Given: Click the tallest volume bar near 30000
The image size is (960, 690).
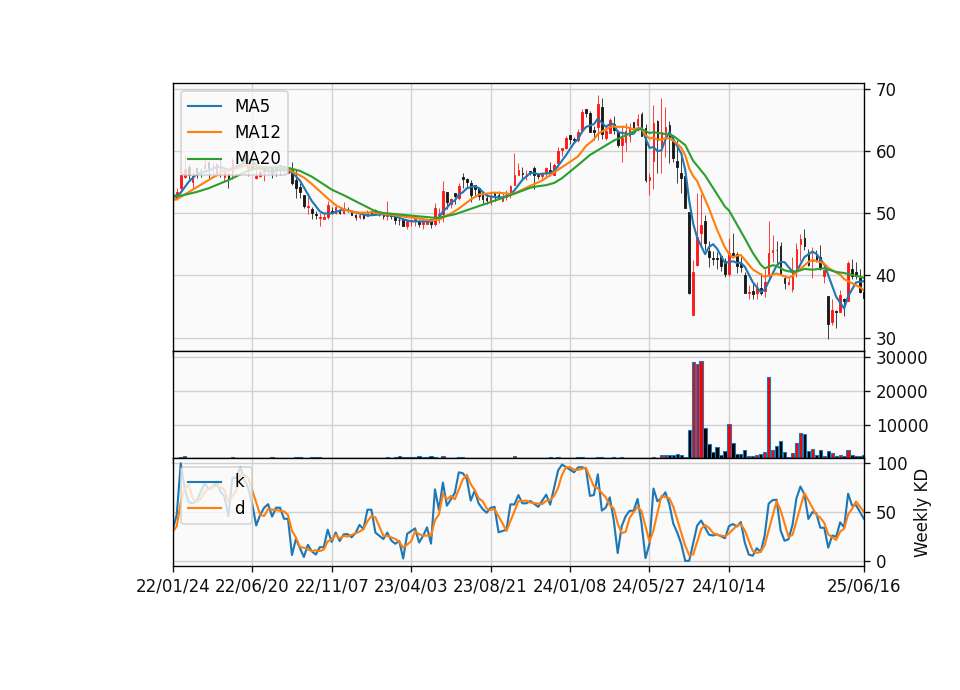Looking at the screenshot, I should 701,410.
